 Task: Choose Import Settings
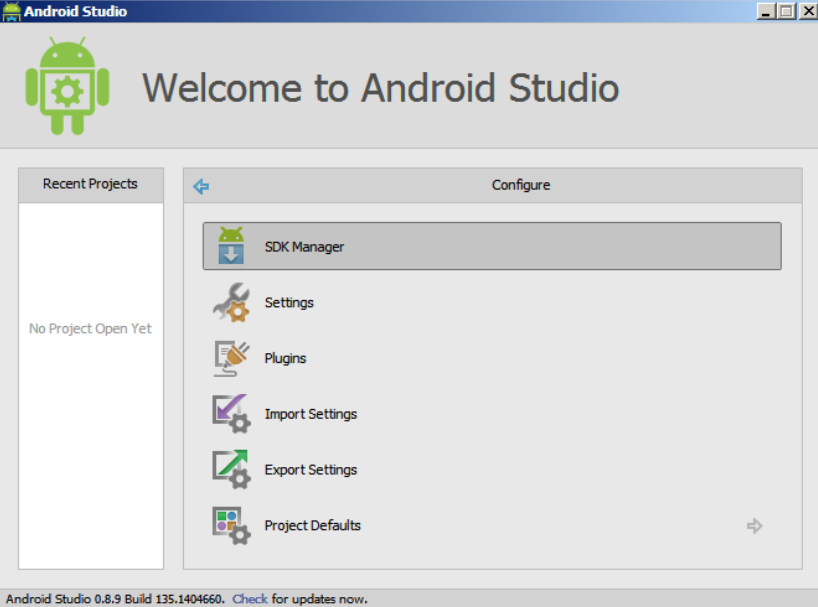pyautogui.click(x=310, y=414)
